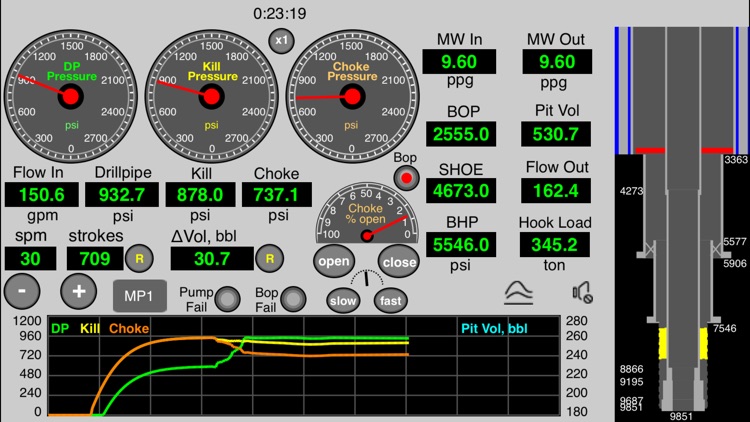The height and width of the screenshot is (422, 750).
Task: Select the MW Out value 9.60
Action: (557, 62)
